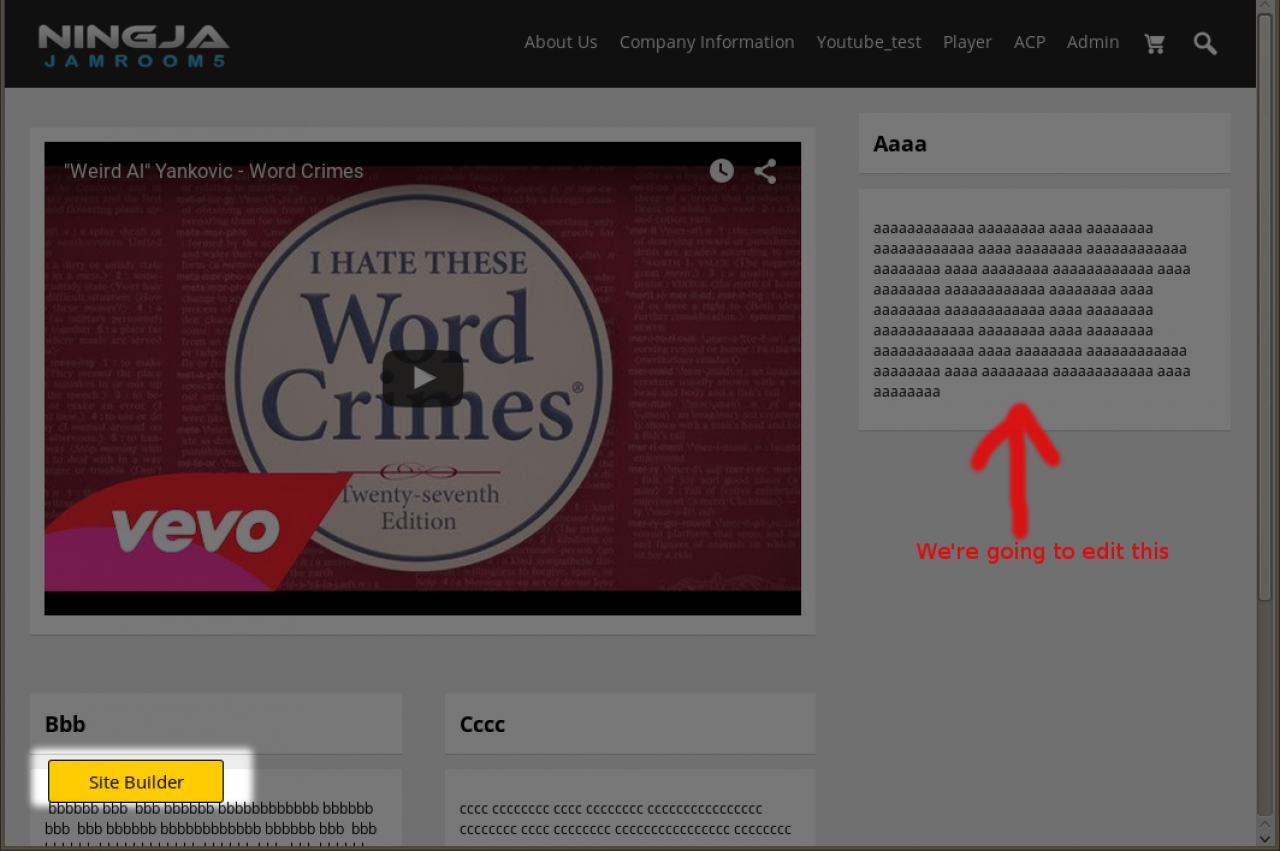The height and width of the screenshot is (851, 1280).
Task: Go to the Player page
Action: coord(967,42)
